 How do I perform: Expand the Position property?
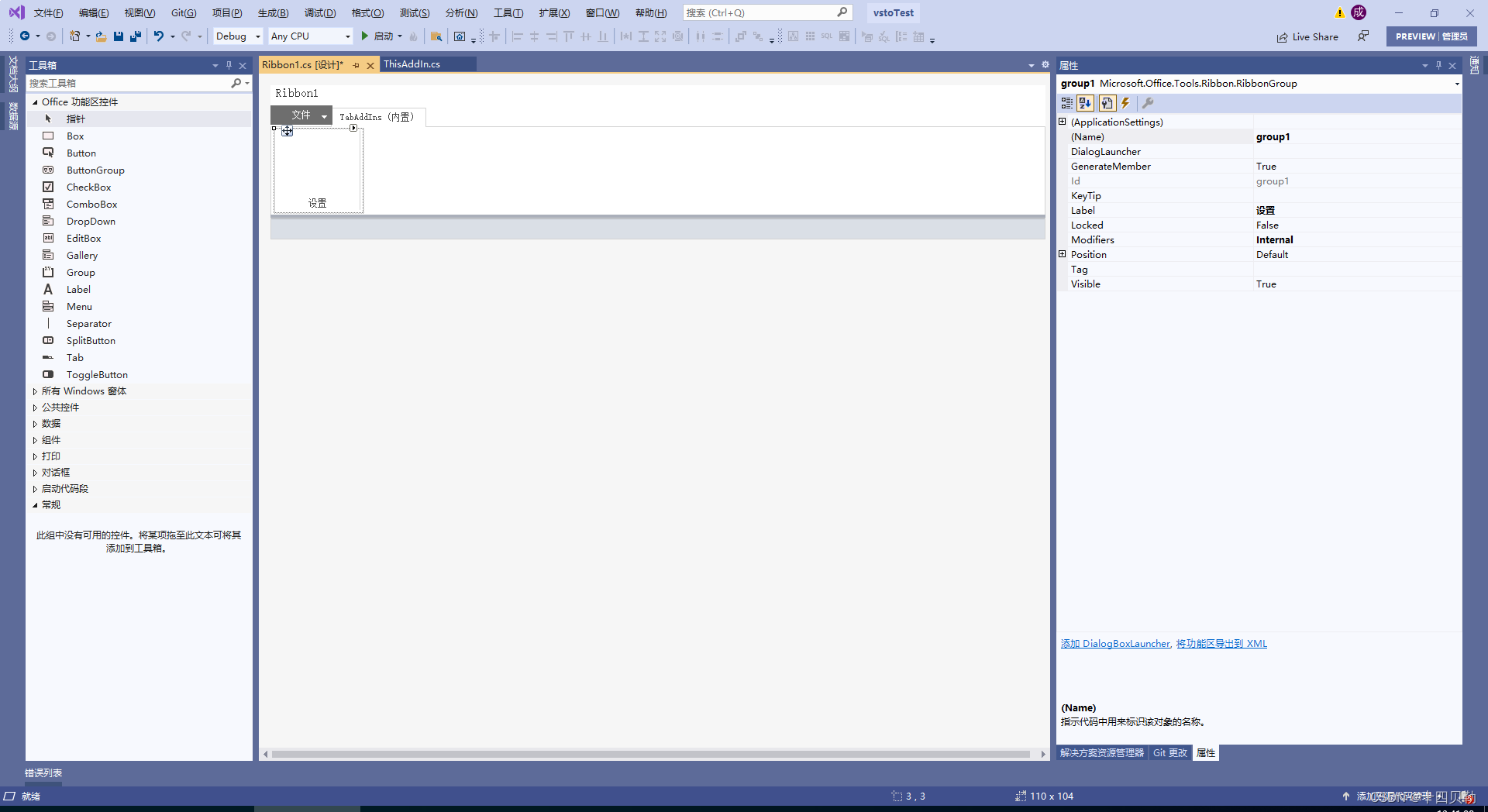1063,254
